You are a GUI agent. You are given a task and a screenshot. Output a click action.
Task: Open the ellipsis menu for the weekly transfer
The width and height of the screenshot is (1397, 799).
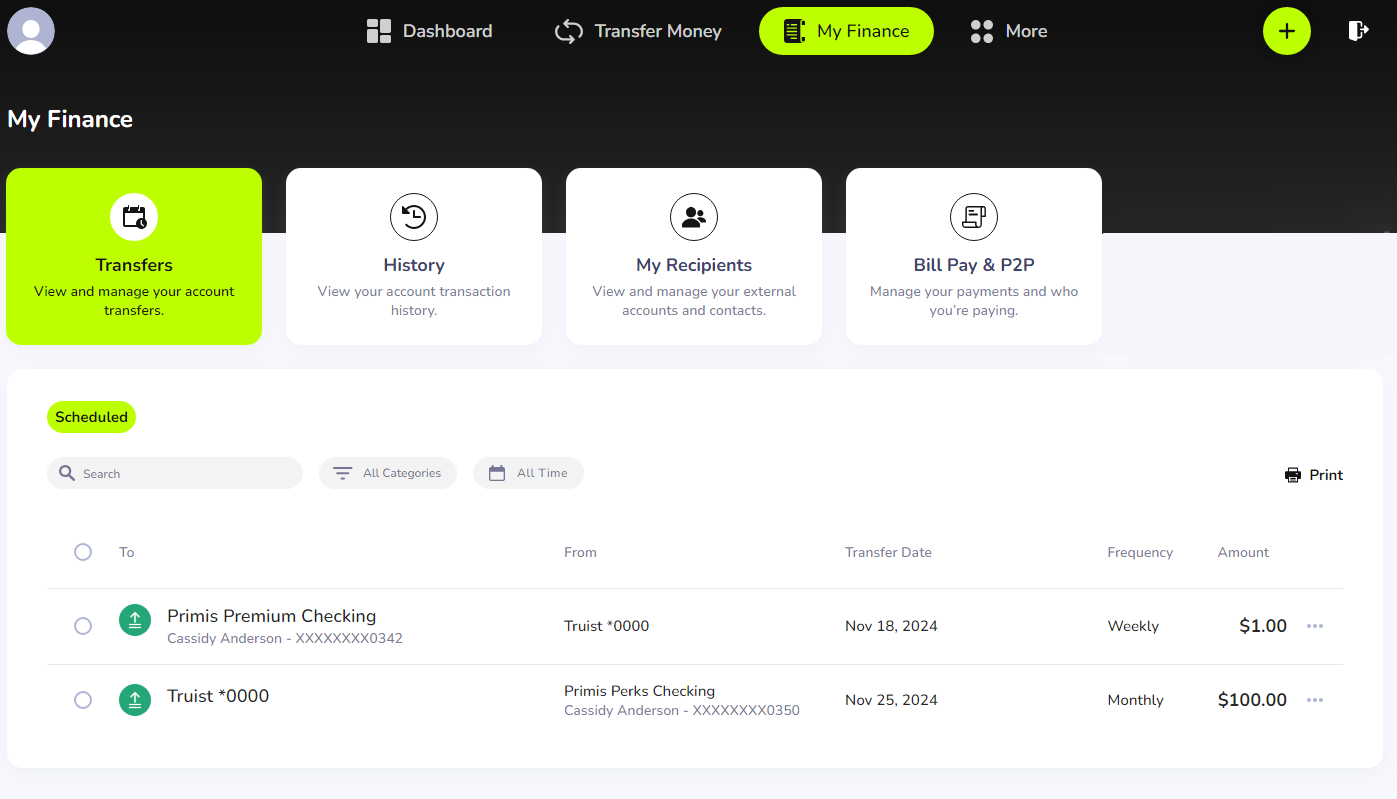tap(1315, 626)
